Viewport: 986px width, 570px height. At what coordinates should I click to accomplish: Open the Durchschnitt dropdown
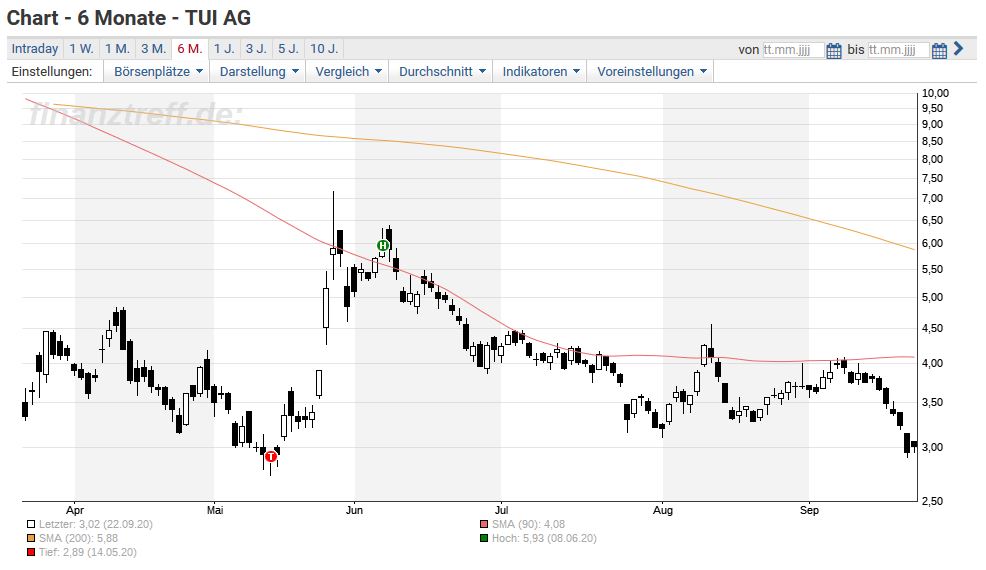(x=441, y=72)
